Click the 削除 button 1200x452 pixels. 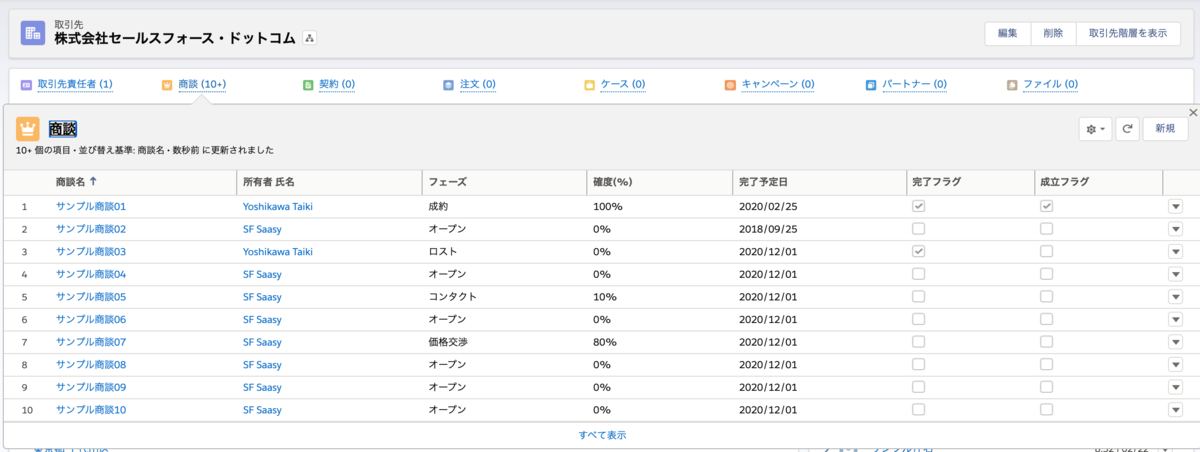tap(1053, 33)
